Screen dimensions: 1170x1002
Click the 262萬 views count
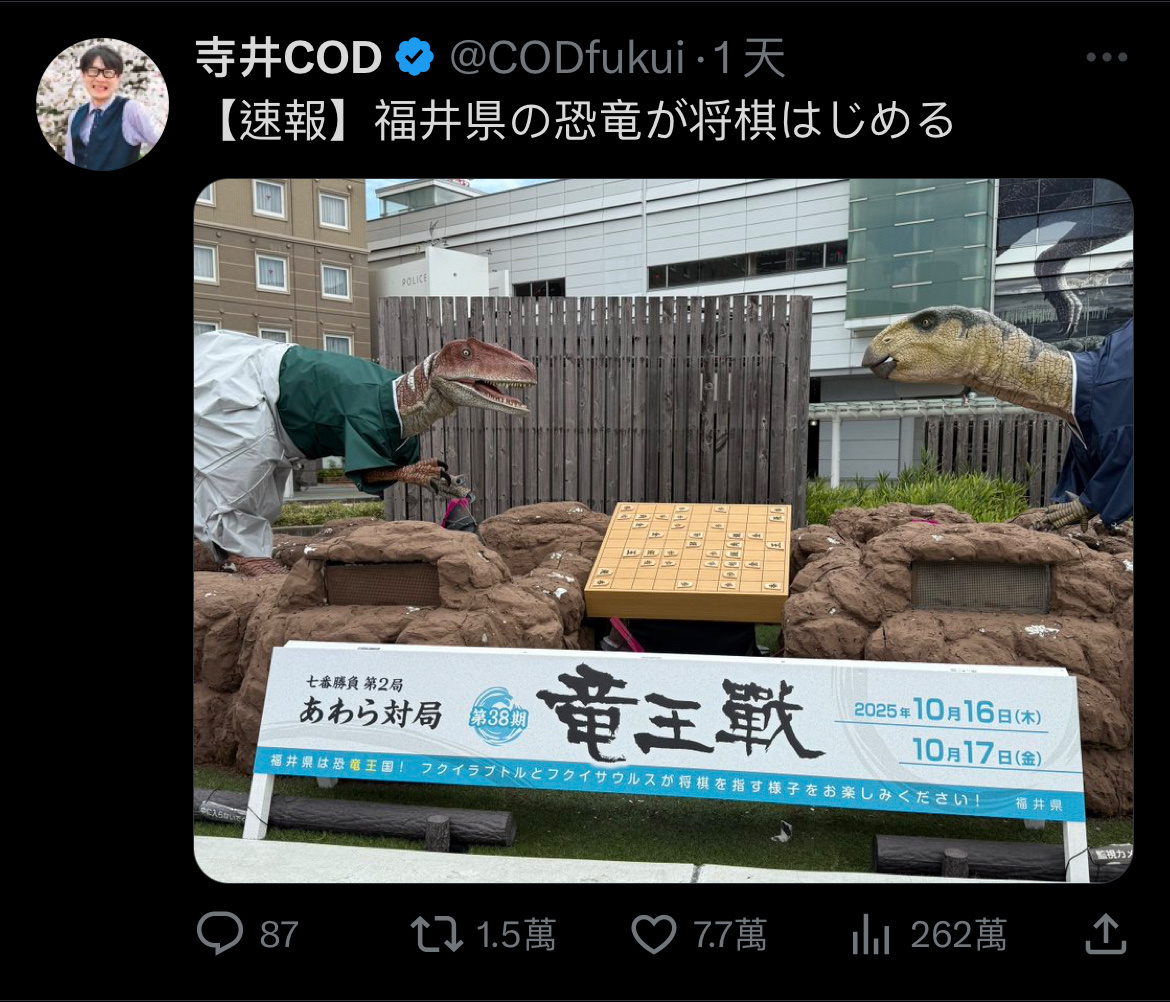pyautogui.click(x=959, y=935)
